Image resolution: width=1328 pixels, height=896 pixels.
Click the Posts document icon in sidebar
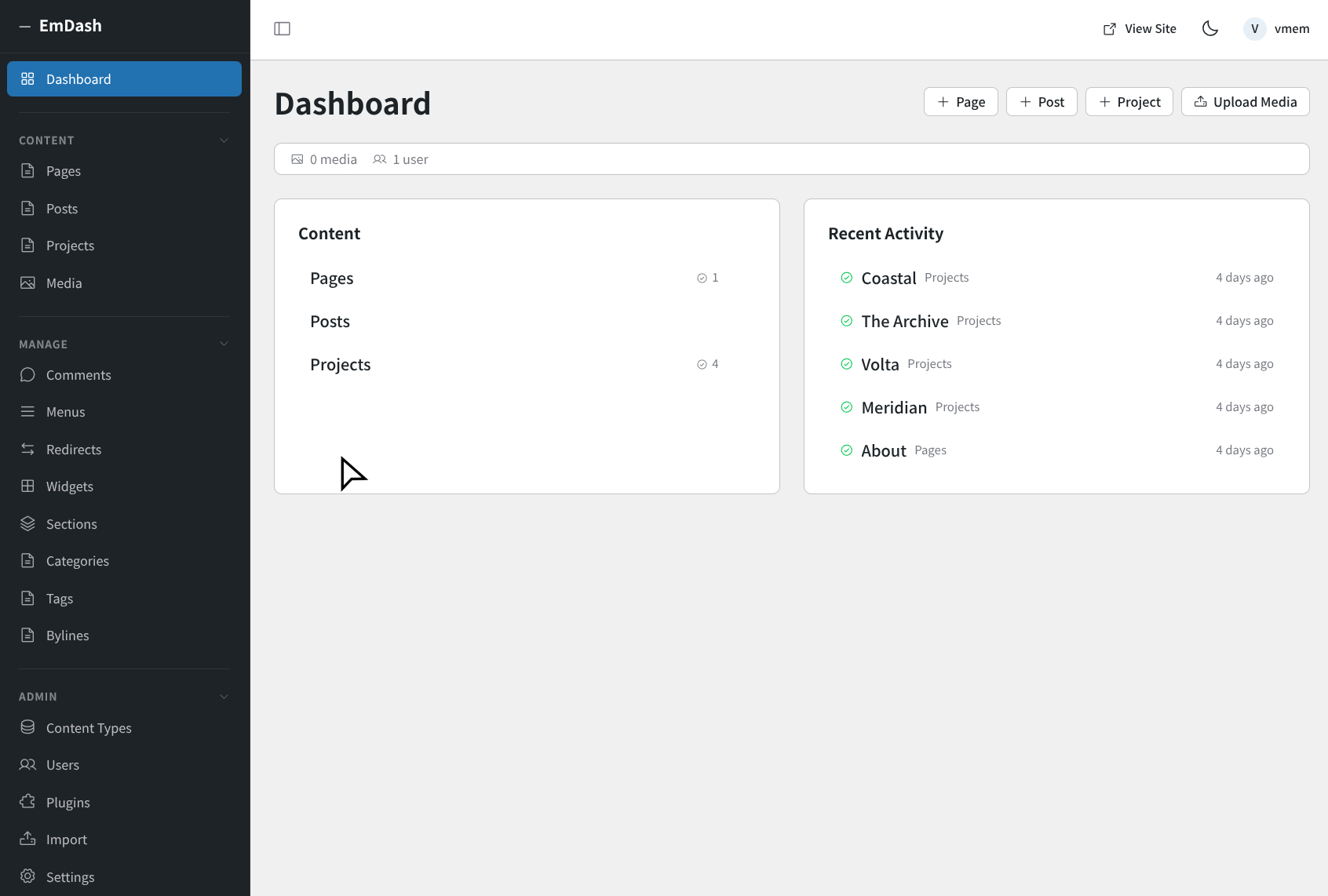pyautogui.click(x=27, y=208)
